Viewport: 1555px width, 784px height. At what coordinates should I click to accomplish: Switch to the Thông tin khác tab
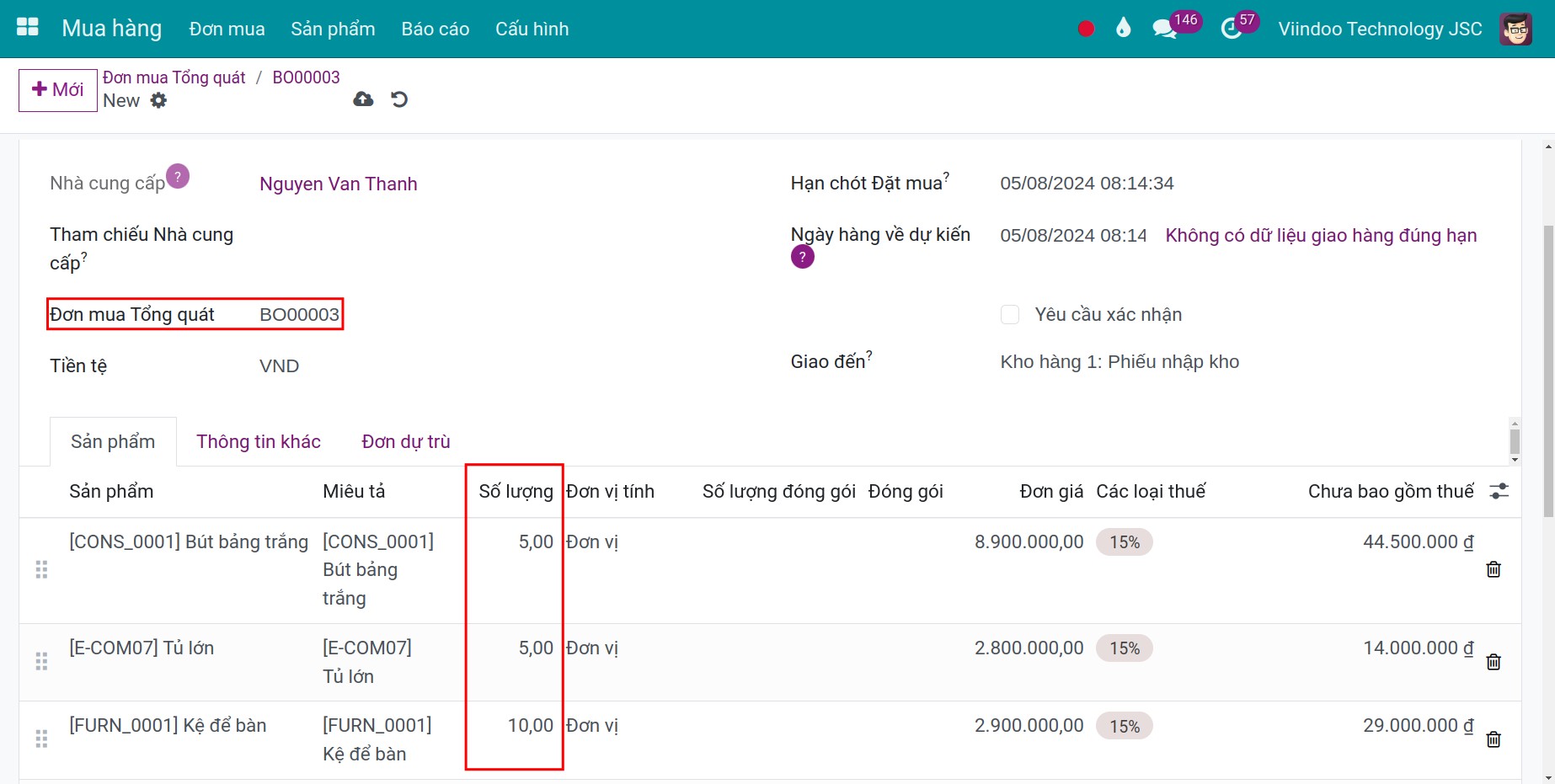tap(259, 441)
